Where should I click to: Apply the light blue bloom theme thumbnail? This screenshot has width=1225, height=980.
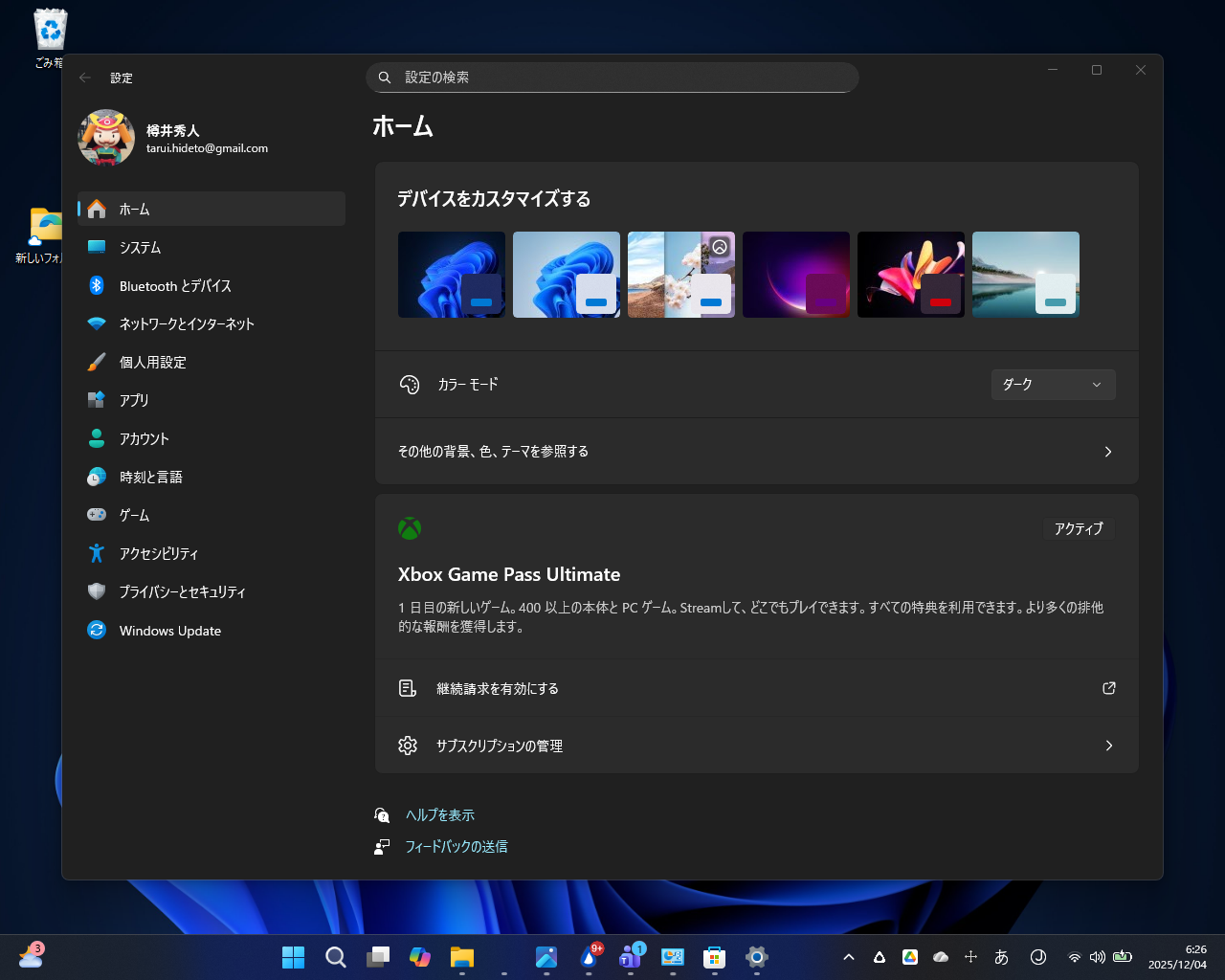click(567, 275)
